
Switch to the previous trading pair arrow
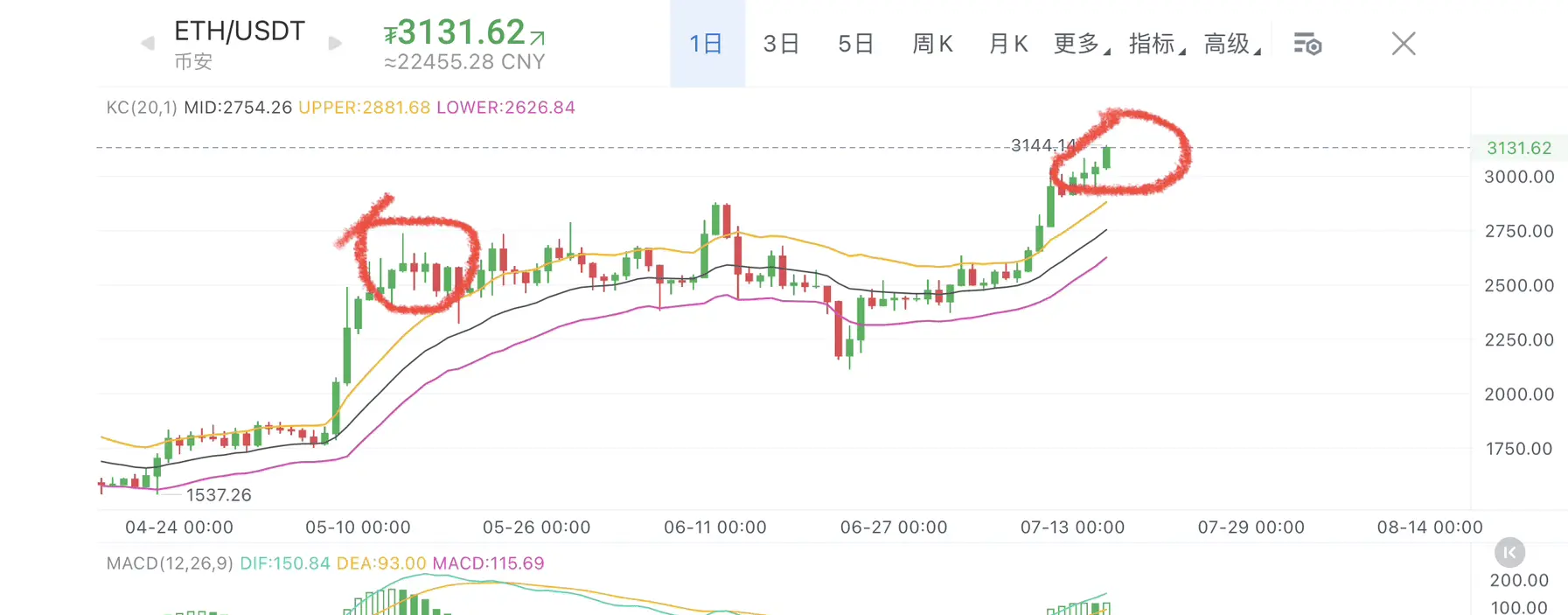pyautogui.click(x=148, y=43)
